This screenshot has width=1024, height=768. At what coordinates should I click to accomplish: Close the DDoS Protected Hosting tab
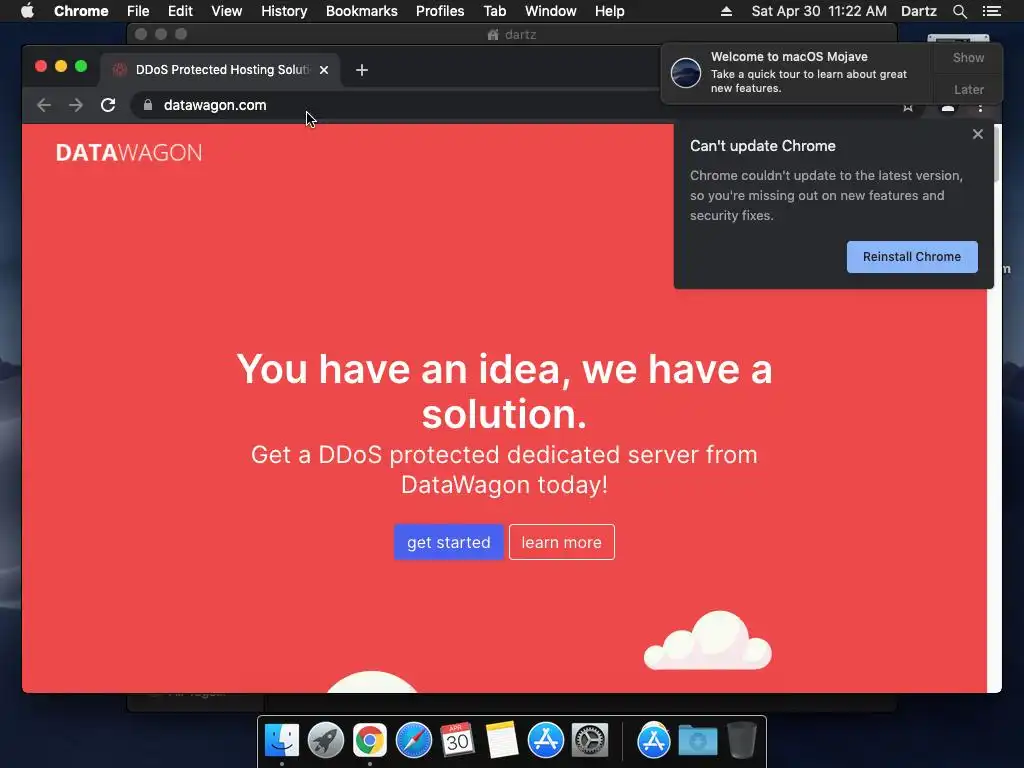(324, 70)
